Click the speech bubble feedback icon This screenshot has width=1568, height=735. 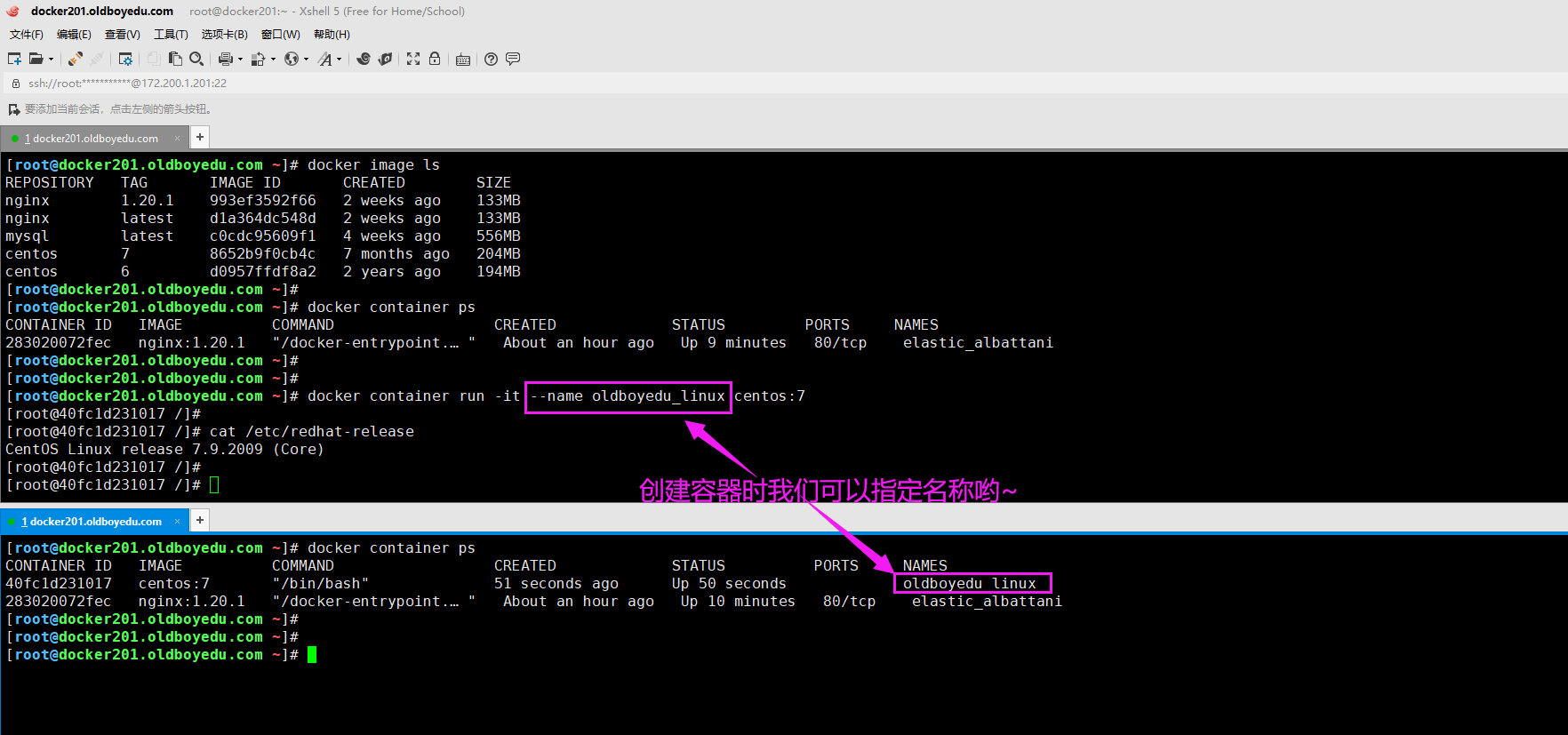[513, 59]
